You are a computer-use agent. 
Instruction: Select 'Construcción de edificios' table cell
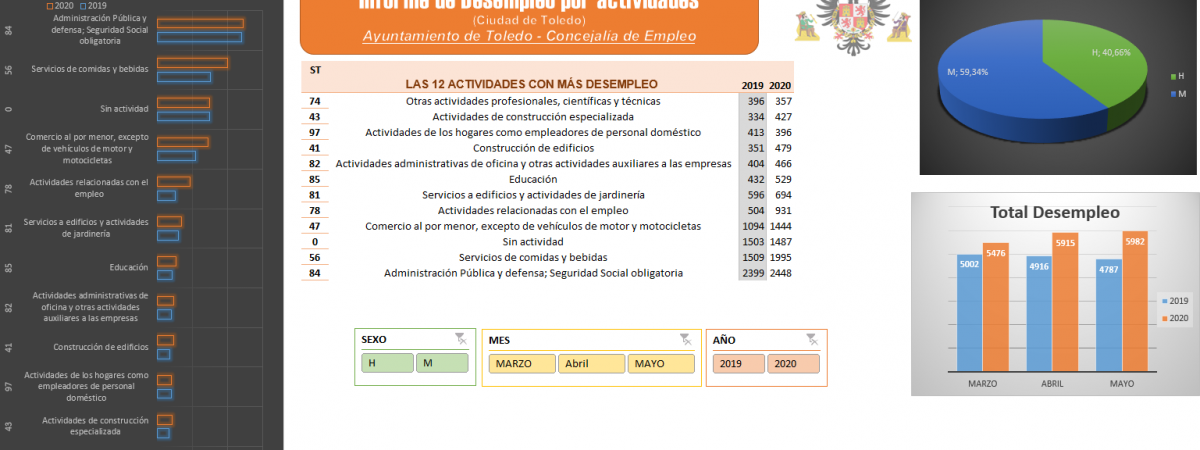pyautogui.click(x=533, y=148)
